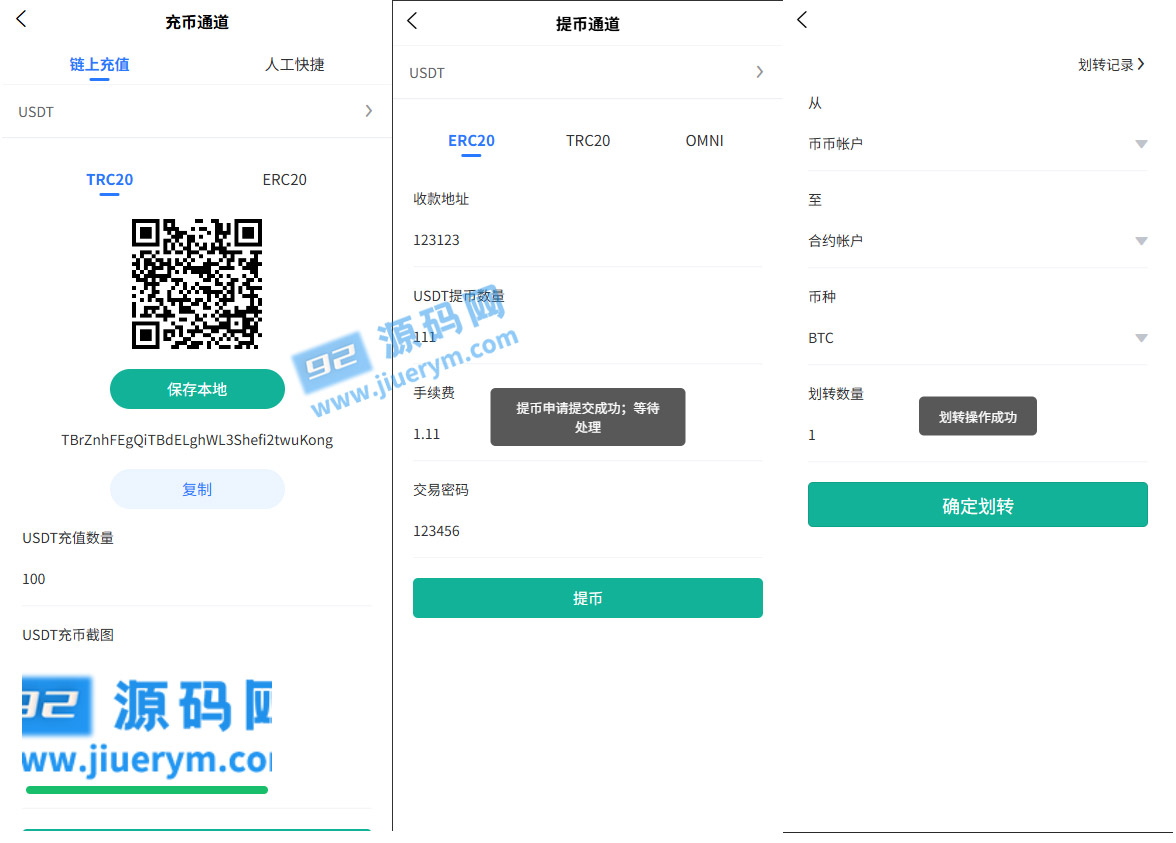Click the green upload progress bar
The image size is (1176, 843).
[x=147, y=790]
